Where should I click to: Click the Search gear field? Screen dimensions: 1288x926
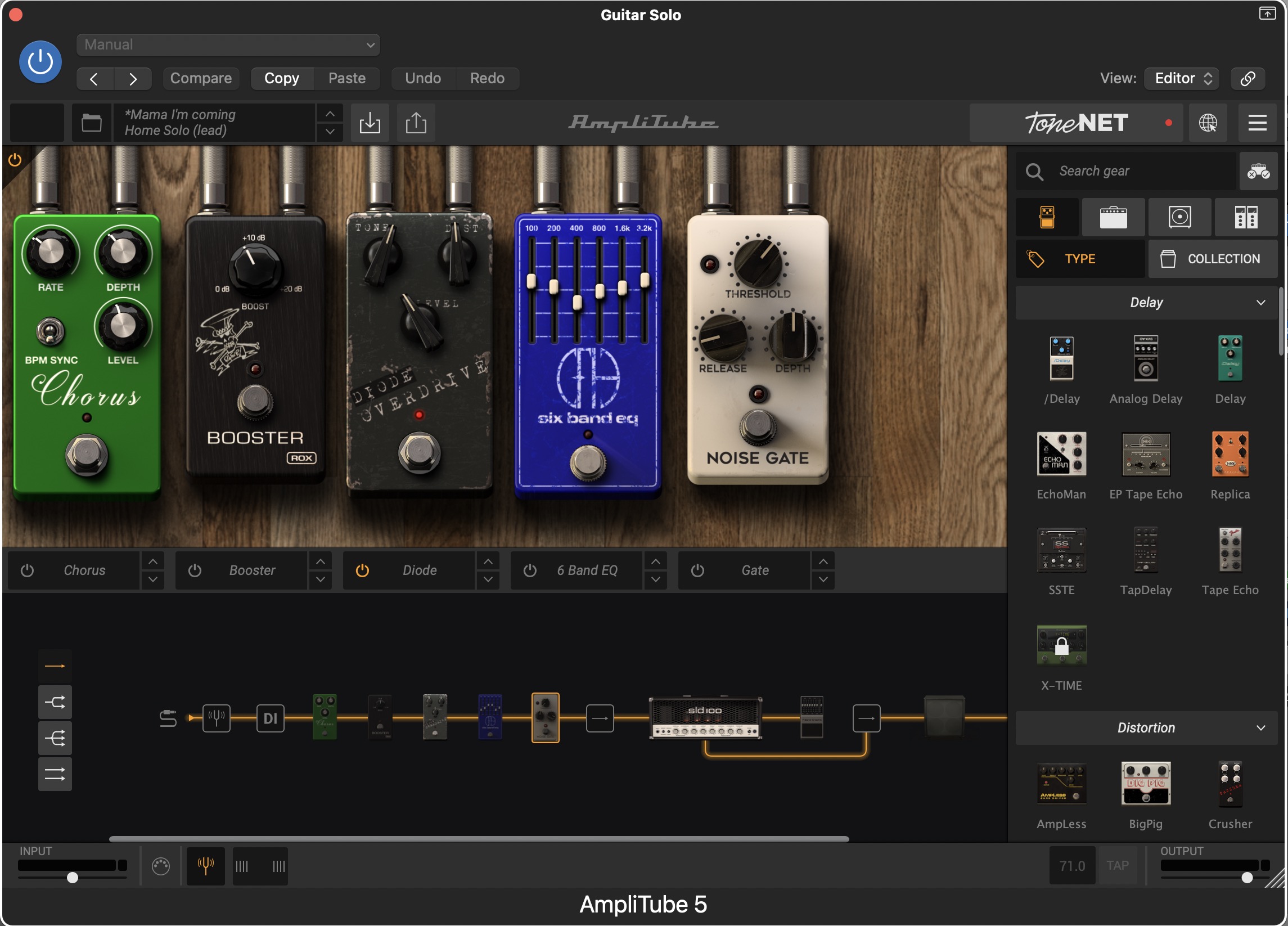pos(1125,171)
